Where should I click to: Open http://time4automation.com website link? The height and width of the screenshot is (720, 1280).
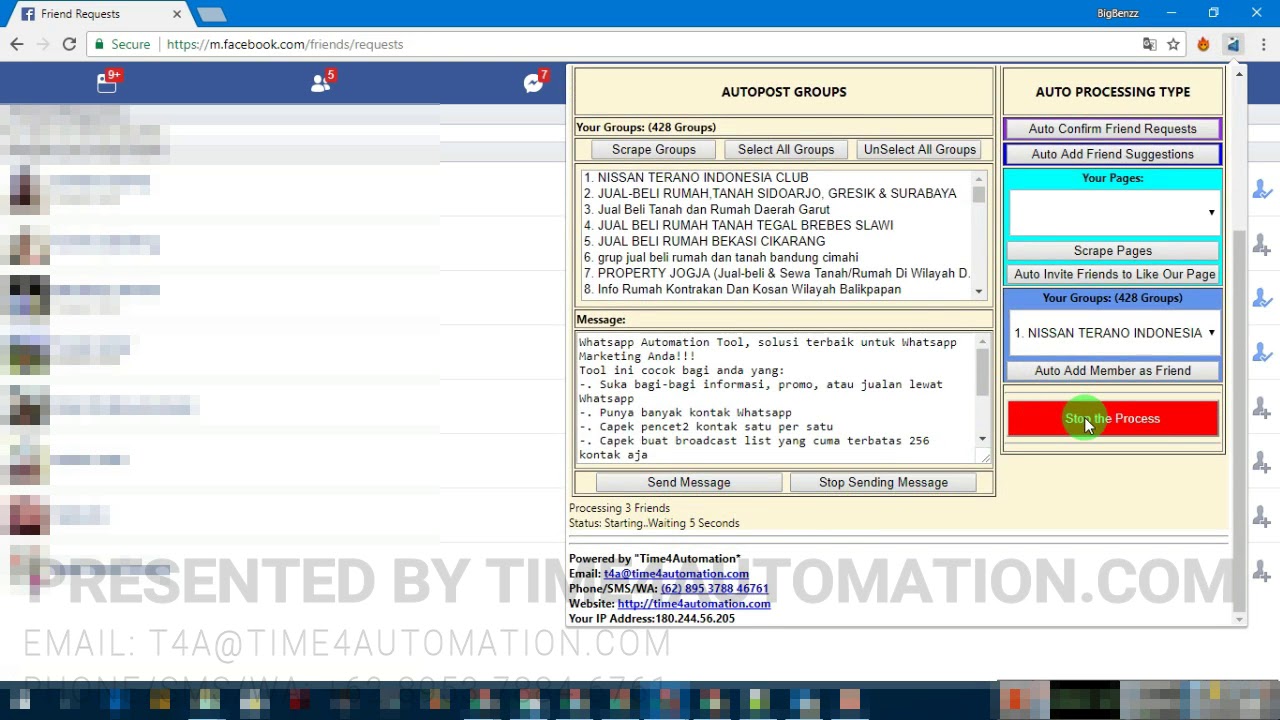[x=694, y=604]
